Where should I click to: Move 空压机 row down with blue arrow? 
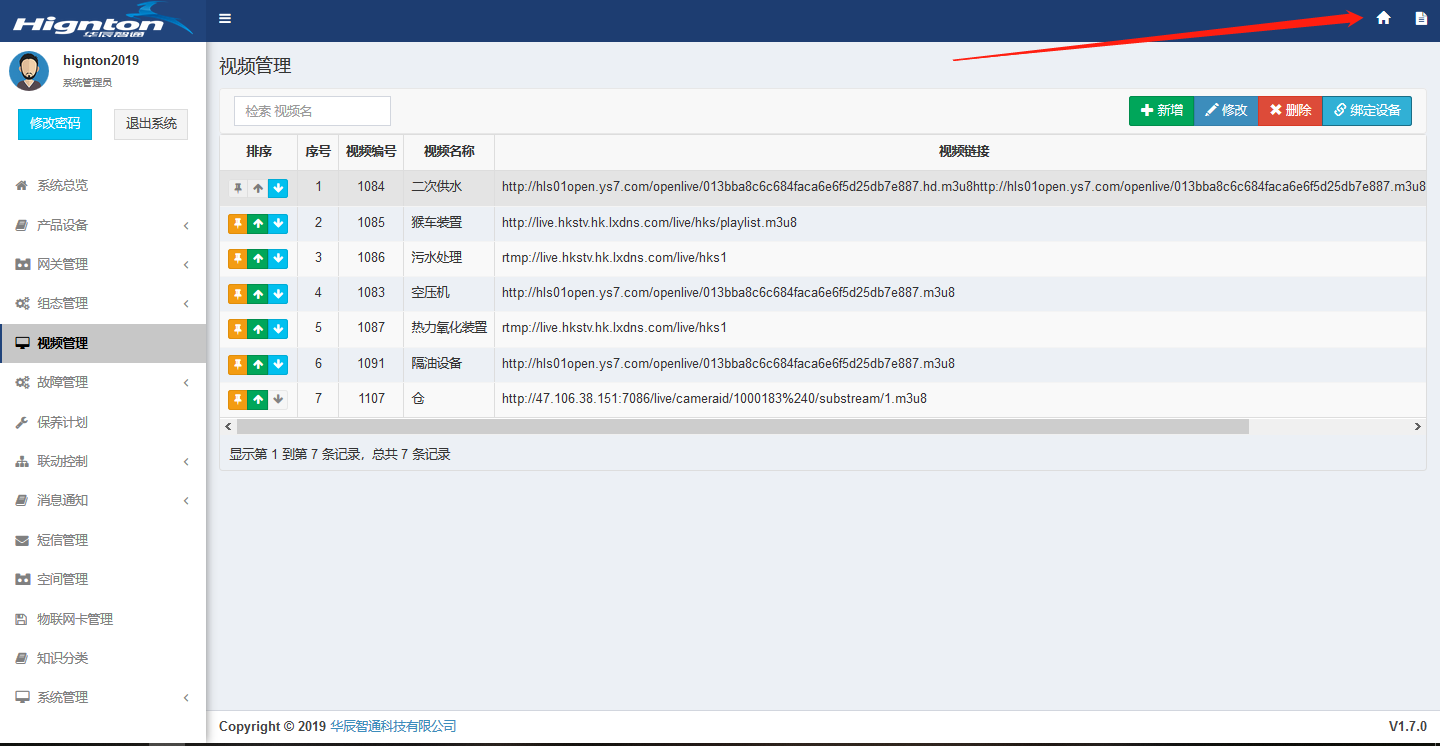(x=278, y=293)
